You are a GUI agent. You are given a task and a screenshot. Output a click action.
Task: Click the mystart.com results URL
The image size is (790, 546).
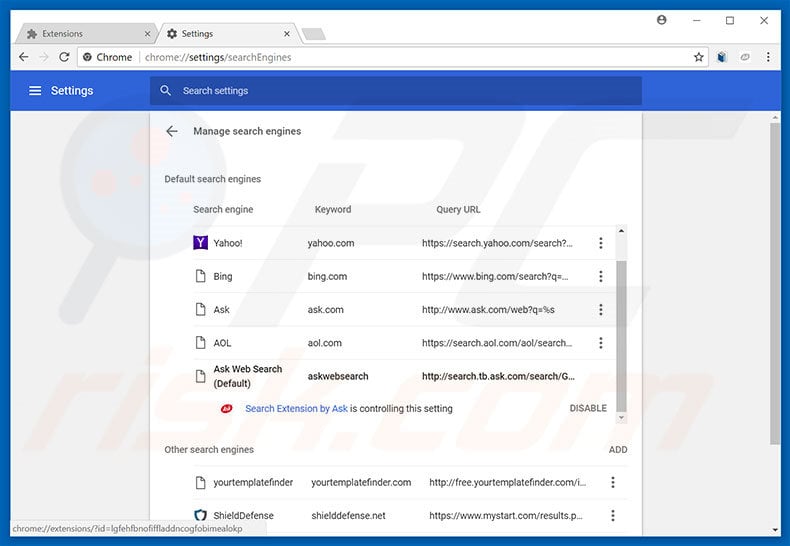coord(506,515)
